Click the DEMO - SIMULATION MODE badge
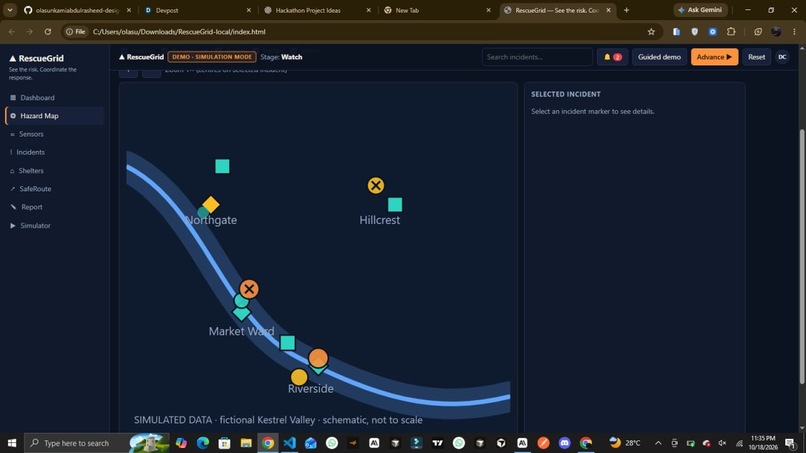 (212, 57)
